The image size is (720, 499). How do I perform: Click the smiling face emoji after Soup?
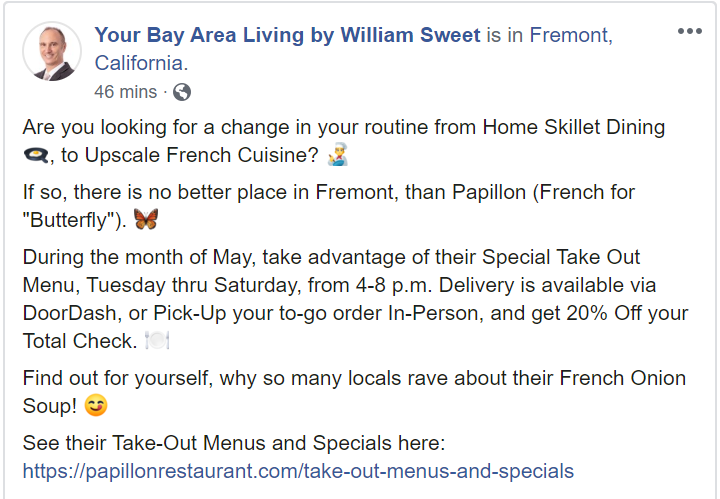point(95,406)
